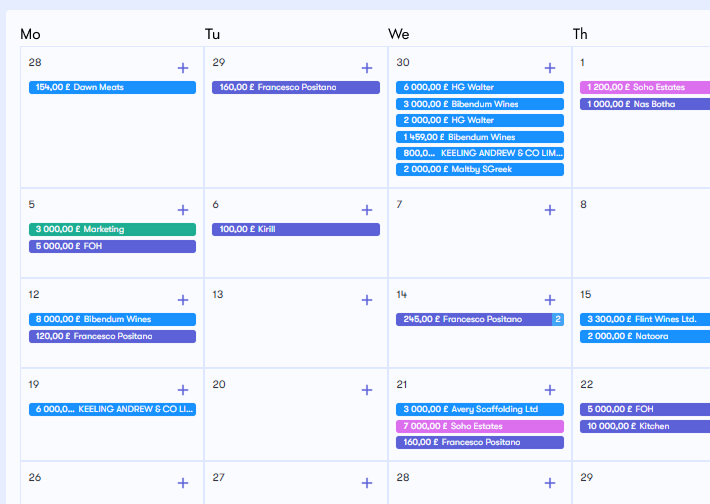Open the 154,00 £ Dawn Meats entry
Image resolution: width=710 pixels, height=504 pixels.
pos(112,88)
